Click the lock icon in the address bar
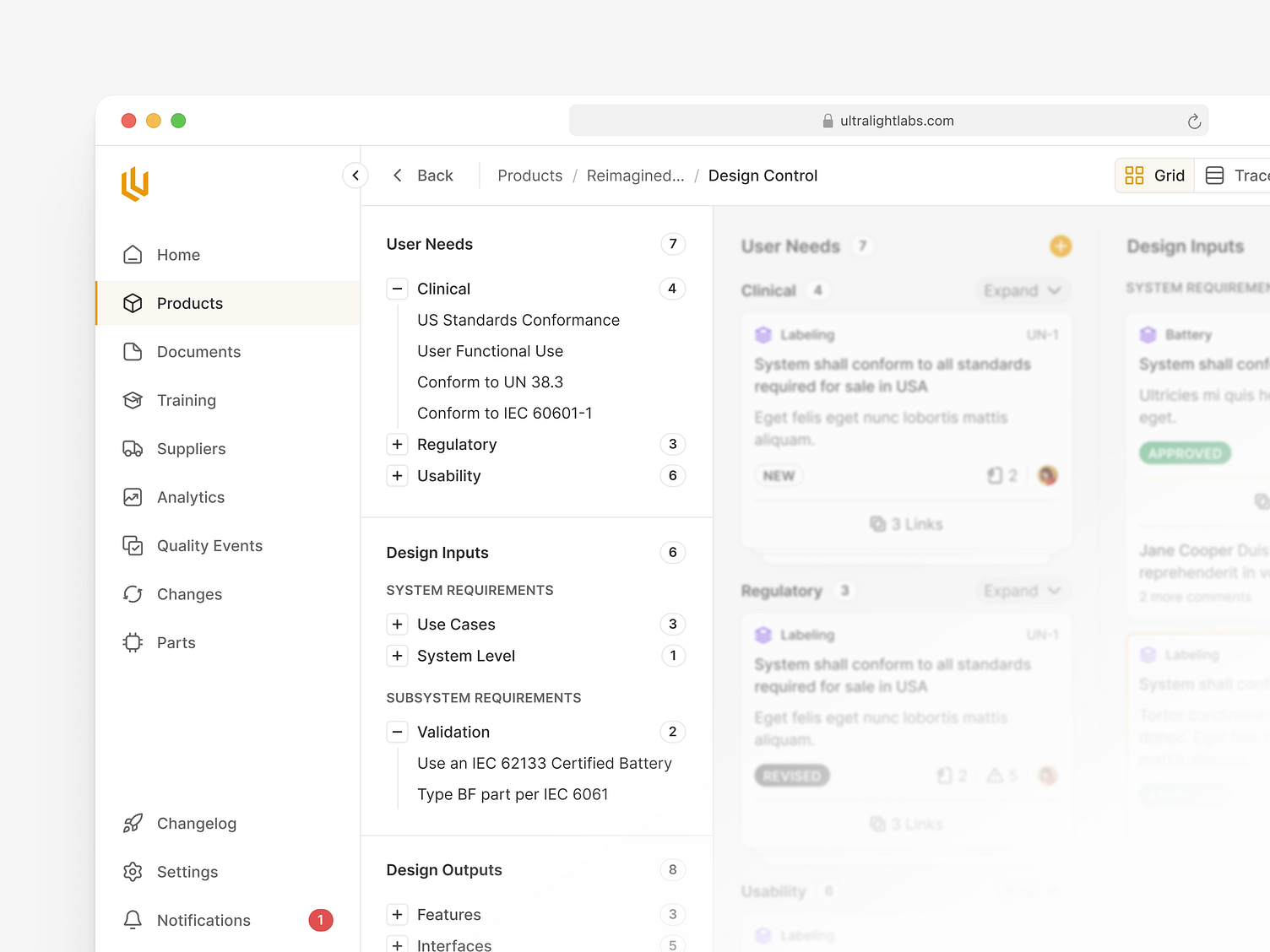 click(x=828, y=121)
